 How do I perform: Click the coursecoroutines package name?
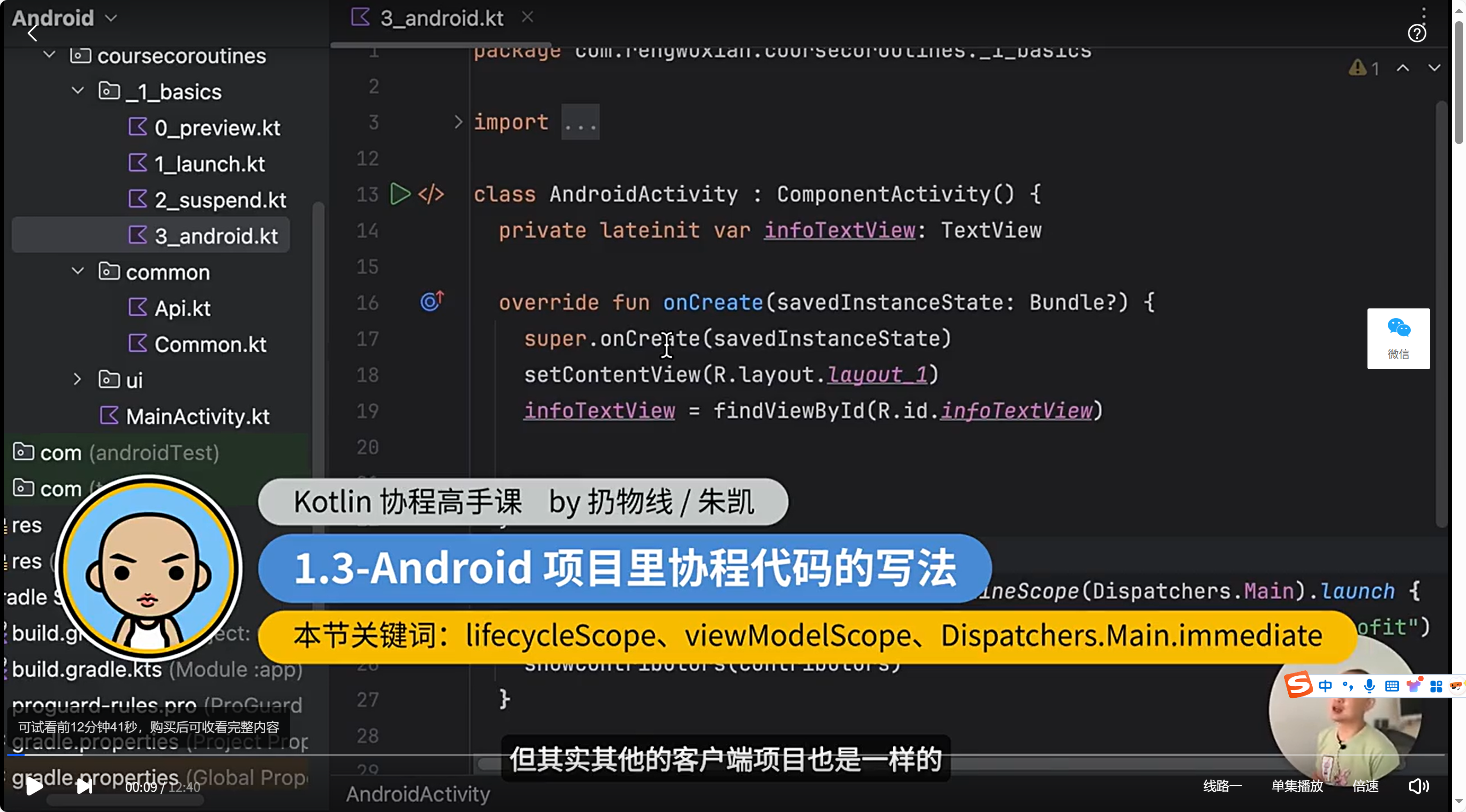point(181,56)
